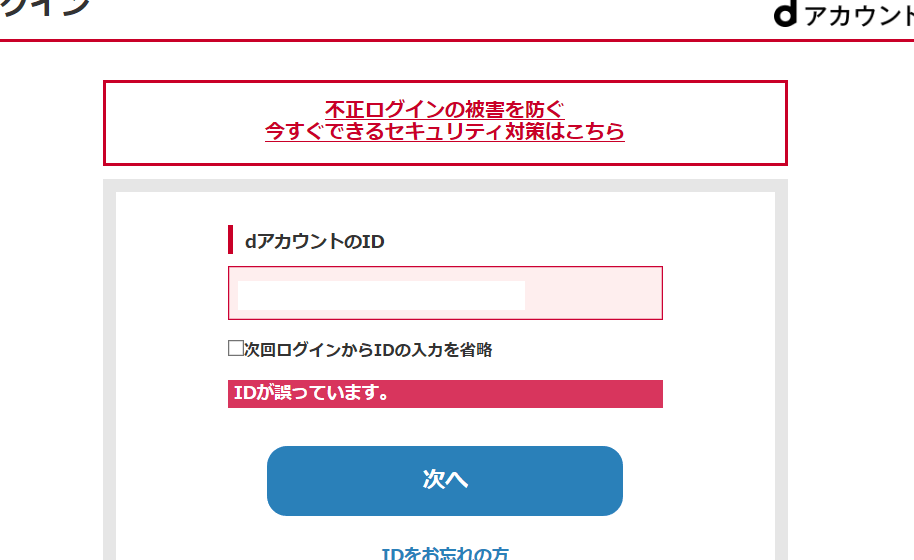Viewport: 914px width, 560px height.
Task: Click the IDが誤っています。 error banner
Action: 445,394
